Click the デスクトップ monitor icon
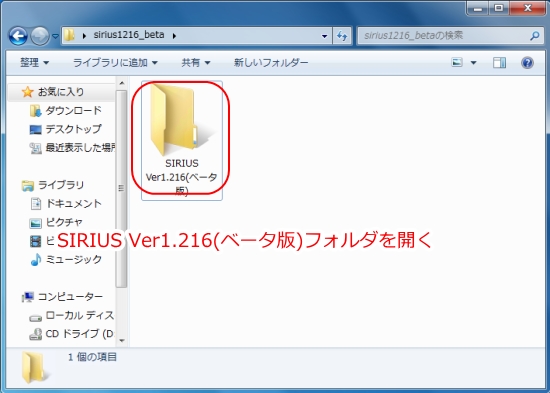 (x=35, y=129)
